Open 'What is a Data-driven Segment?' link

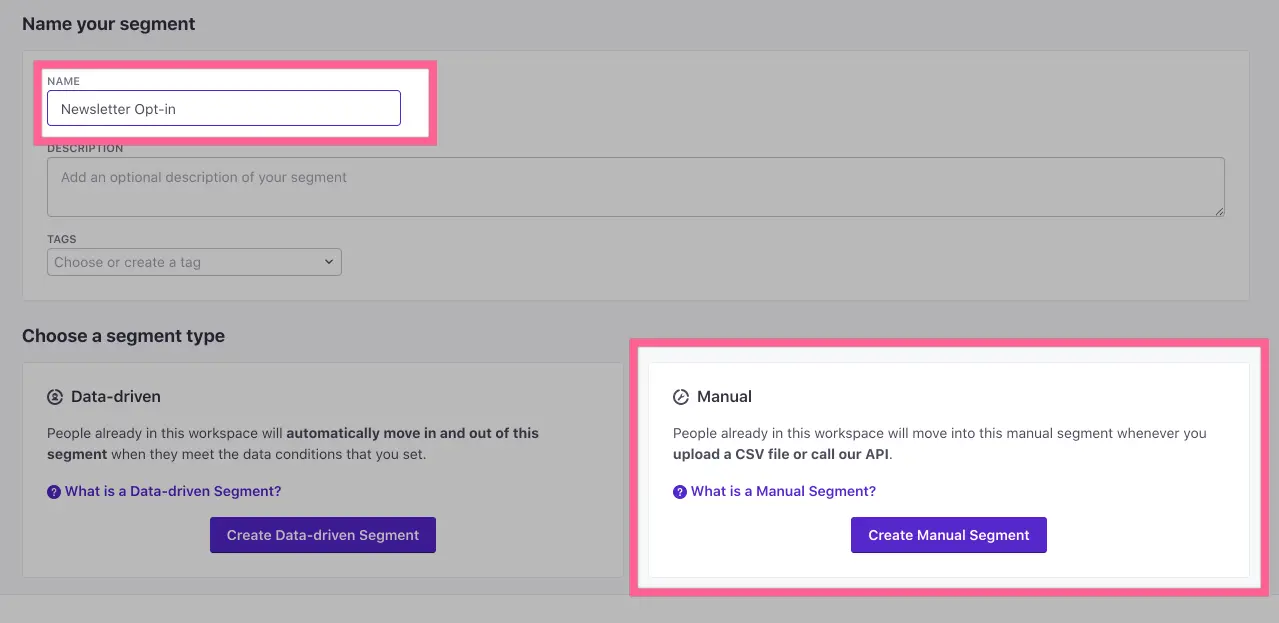[173, 492]
